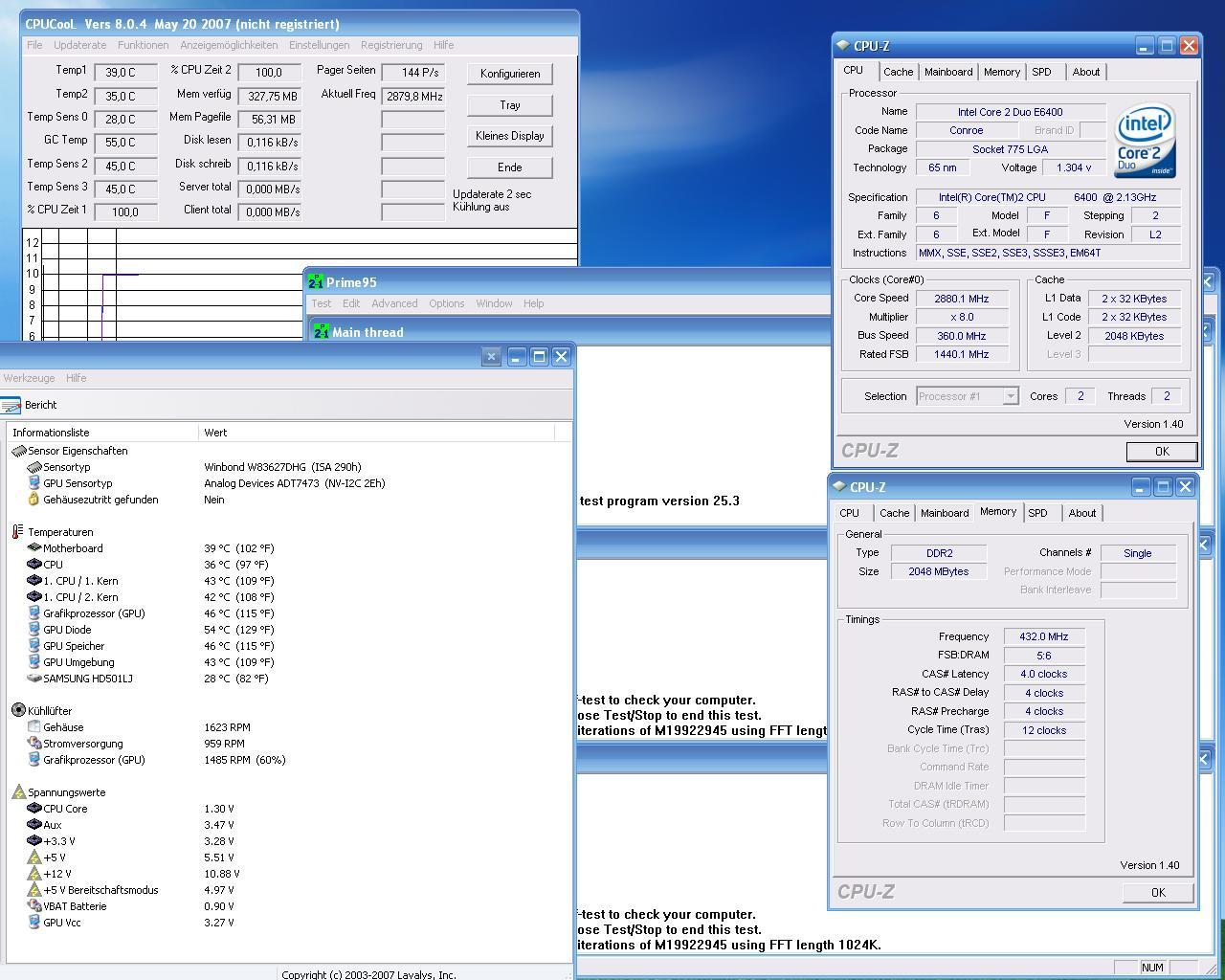The image size is (1225, 980).
Task: Click the Gehäusezutritt gefunden lock icon
Action: [x=34, y=500]
